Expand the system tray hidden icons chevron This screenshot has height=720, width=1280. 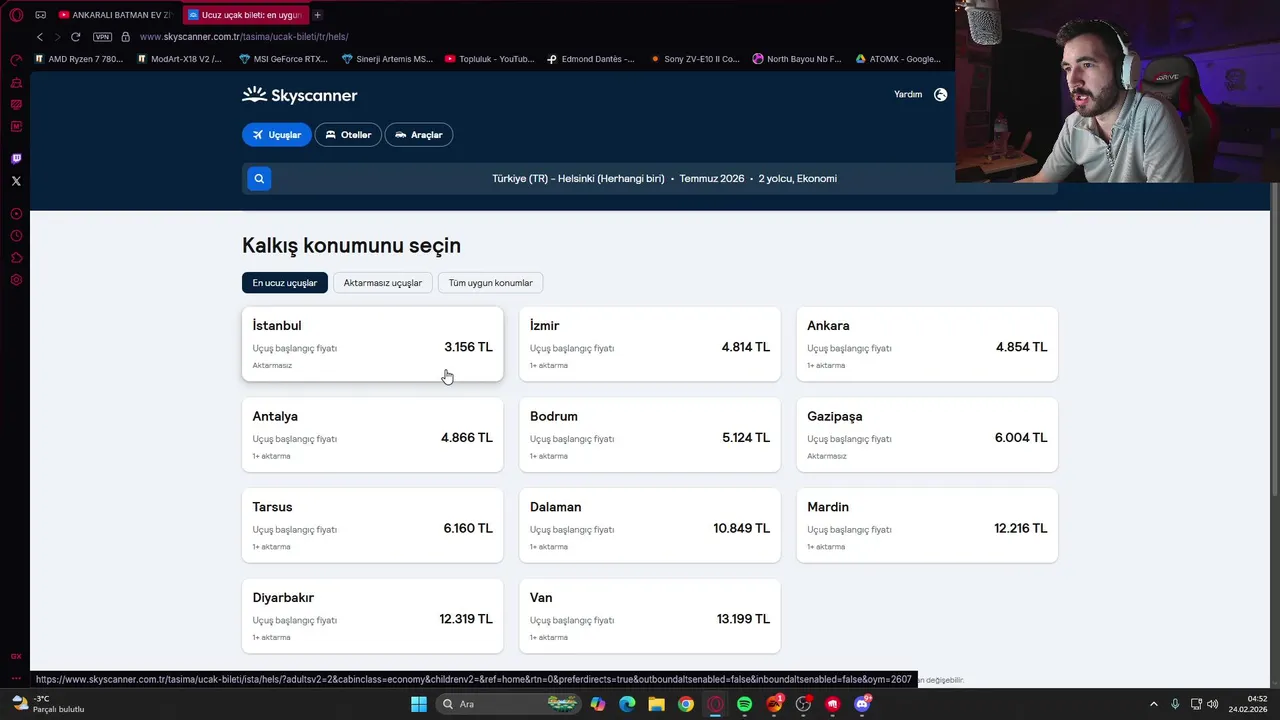pyautogui.click(x=1153, y=704)
